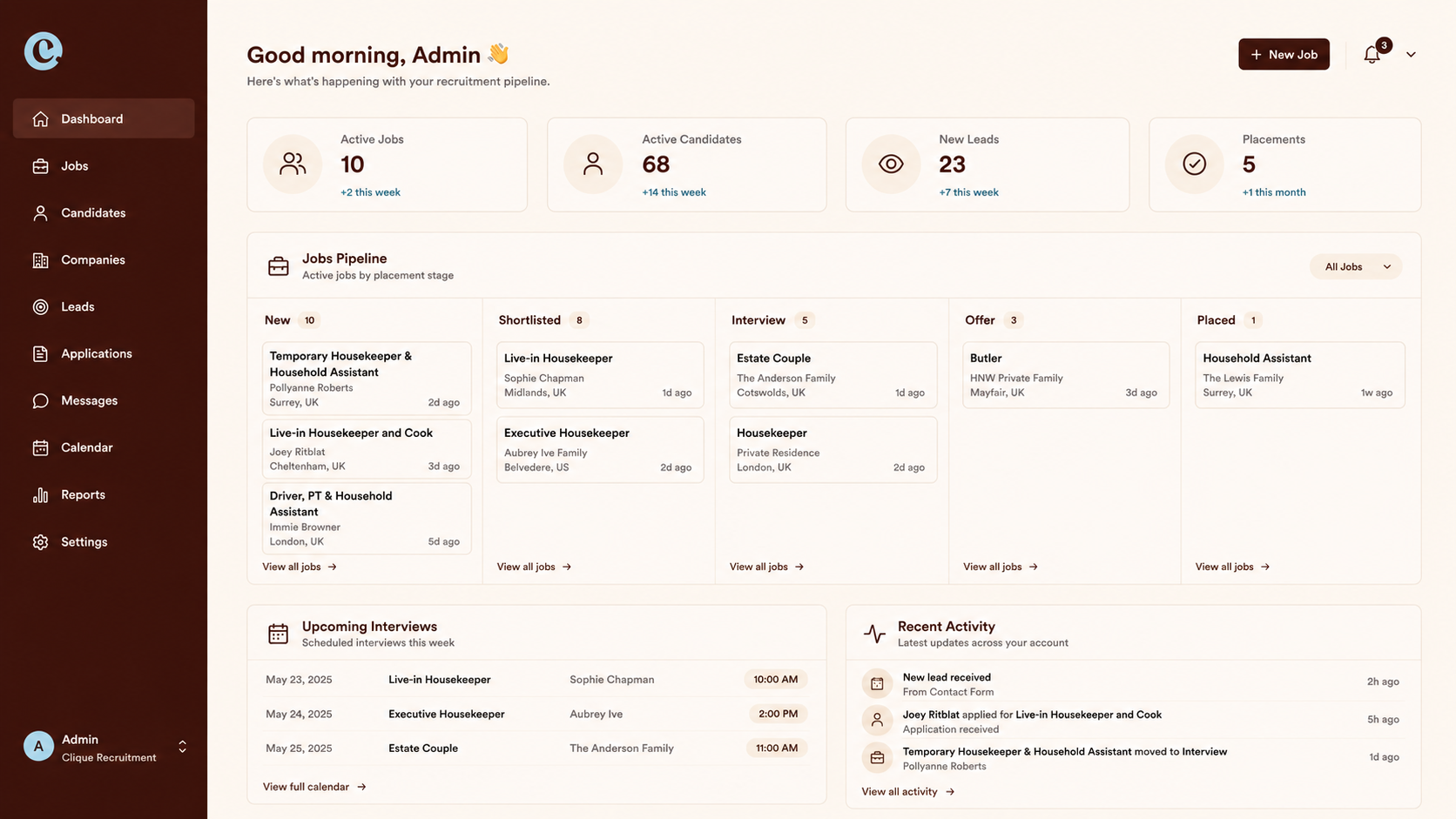The height and width of the screenshot is (819, 1456).
Task: Click the Settings gear icon
Action: click(40, 541)
